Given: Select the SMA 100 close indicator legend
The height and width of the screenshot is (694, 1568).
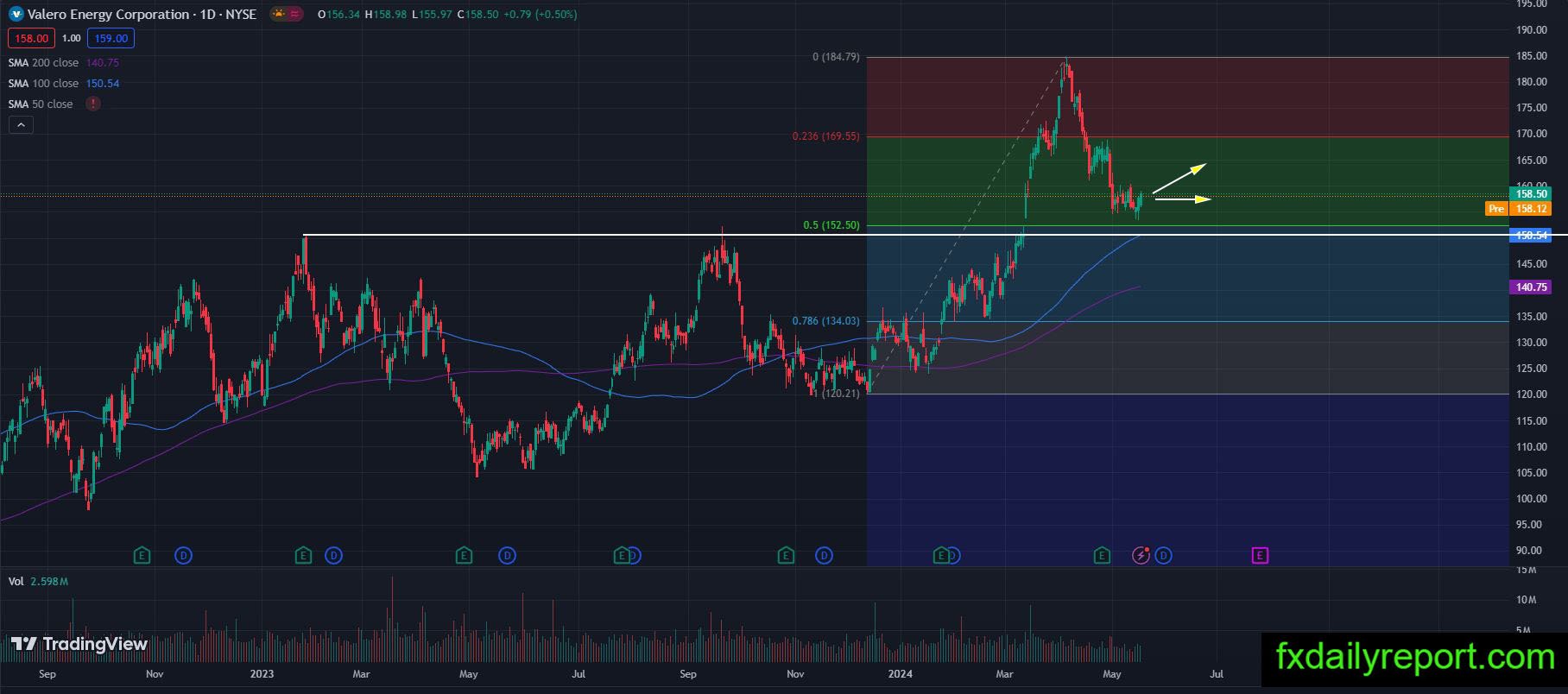Looking at the screenshot, I should [43, 84].
